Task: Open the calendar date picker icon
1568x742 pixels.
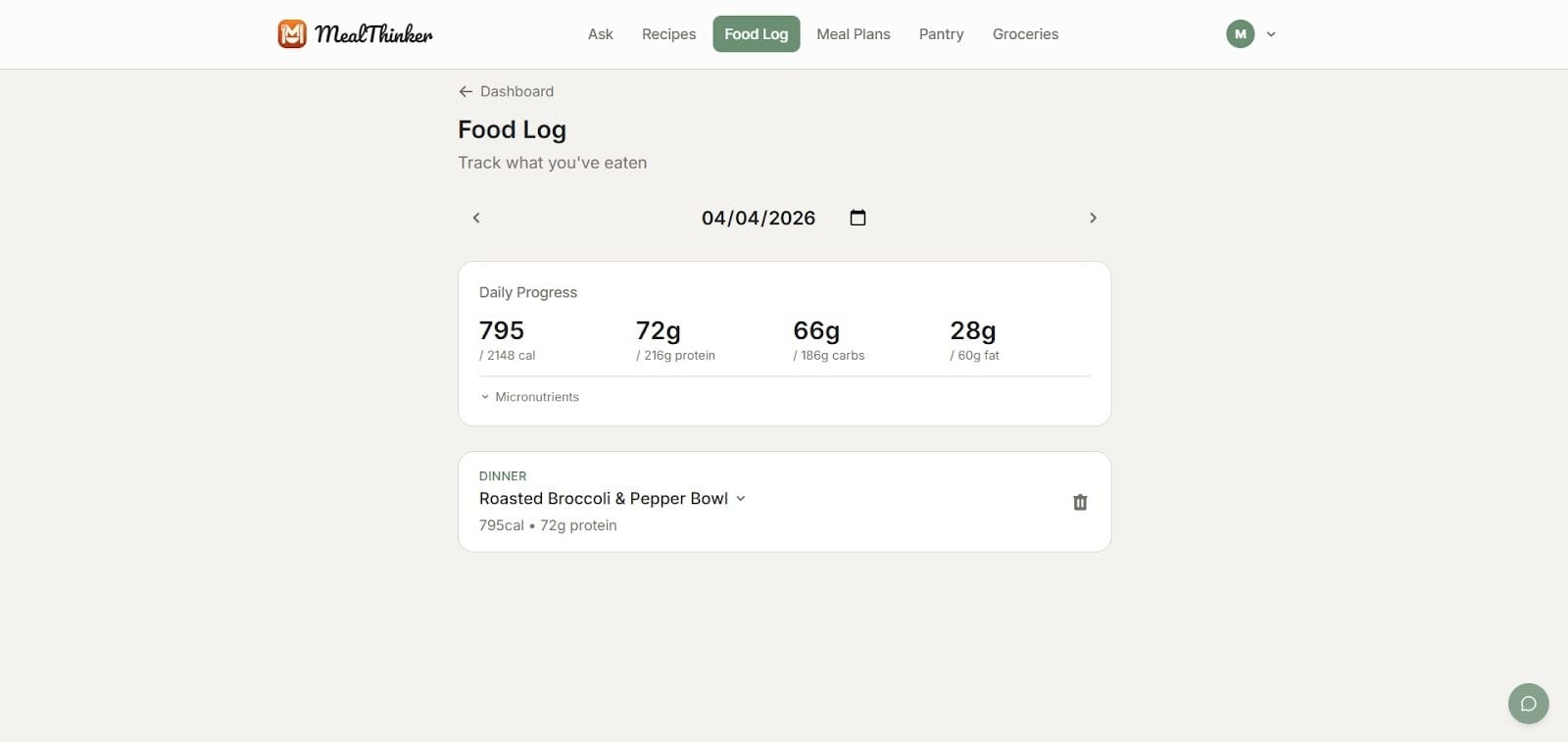Action: tap(857, 218)
